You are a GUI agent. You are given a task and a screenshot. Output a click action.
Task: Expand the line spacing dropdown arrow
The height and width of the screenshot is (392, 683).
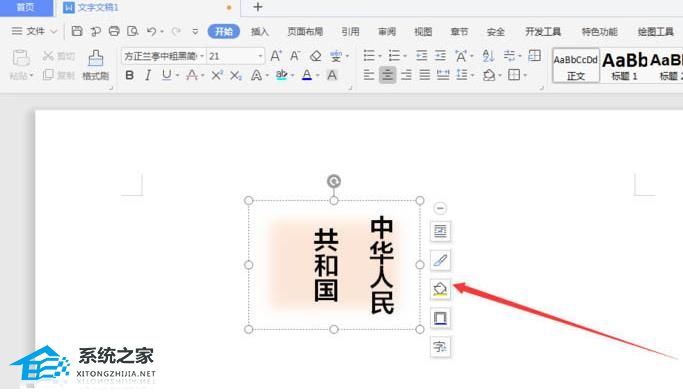(x=472, y=76)
